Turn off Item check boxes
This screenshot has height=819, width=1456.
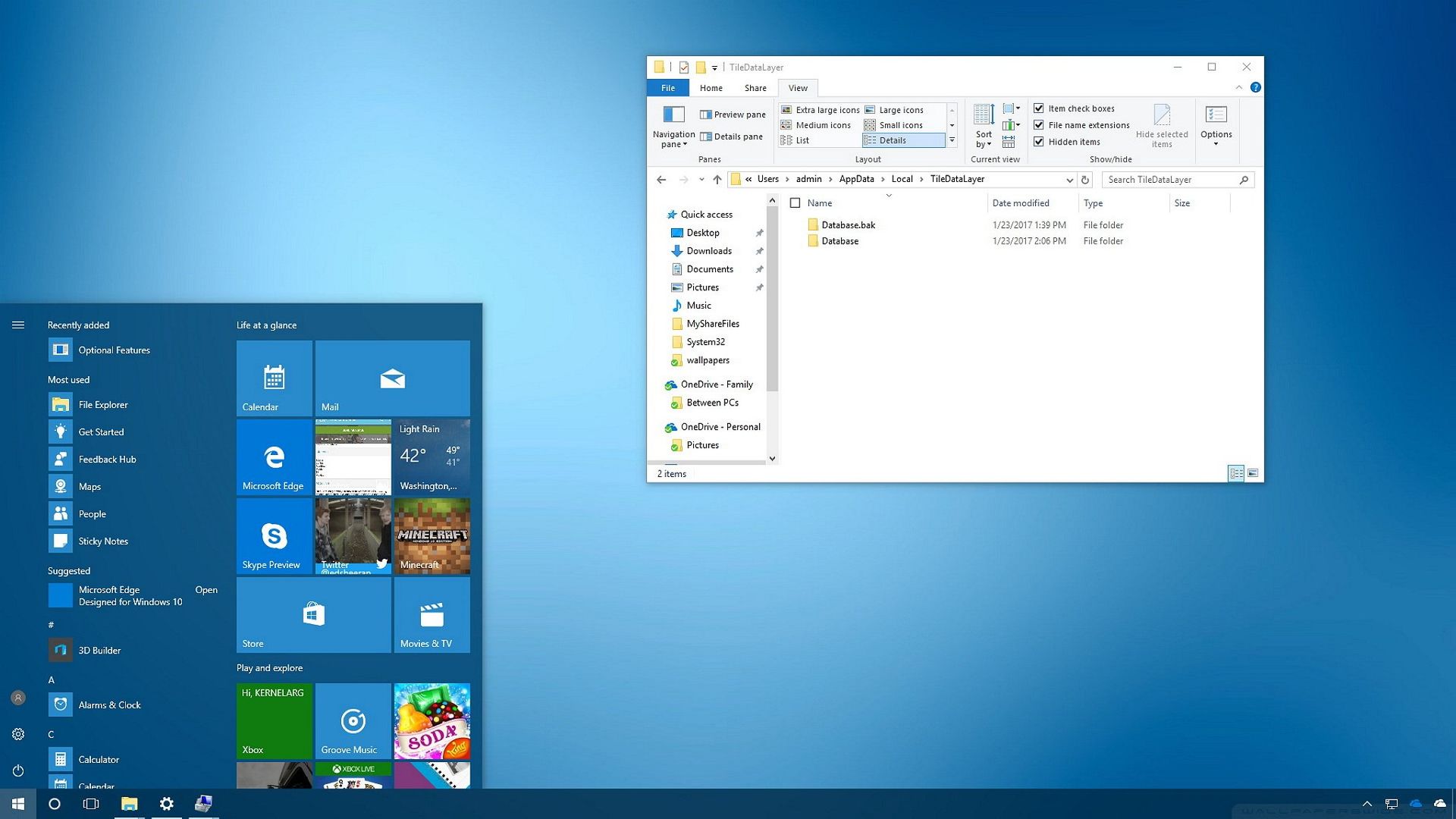tap(1039, 108)
